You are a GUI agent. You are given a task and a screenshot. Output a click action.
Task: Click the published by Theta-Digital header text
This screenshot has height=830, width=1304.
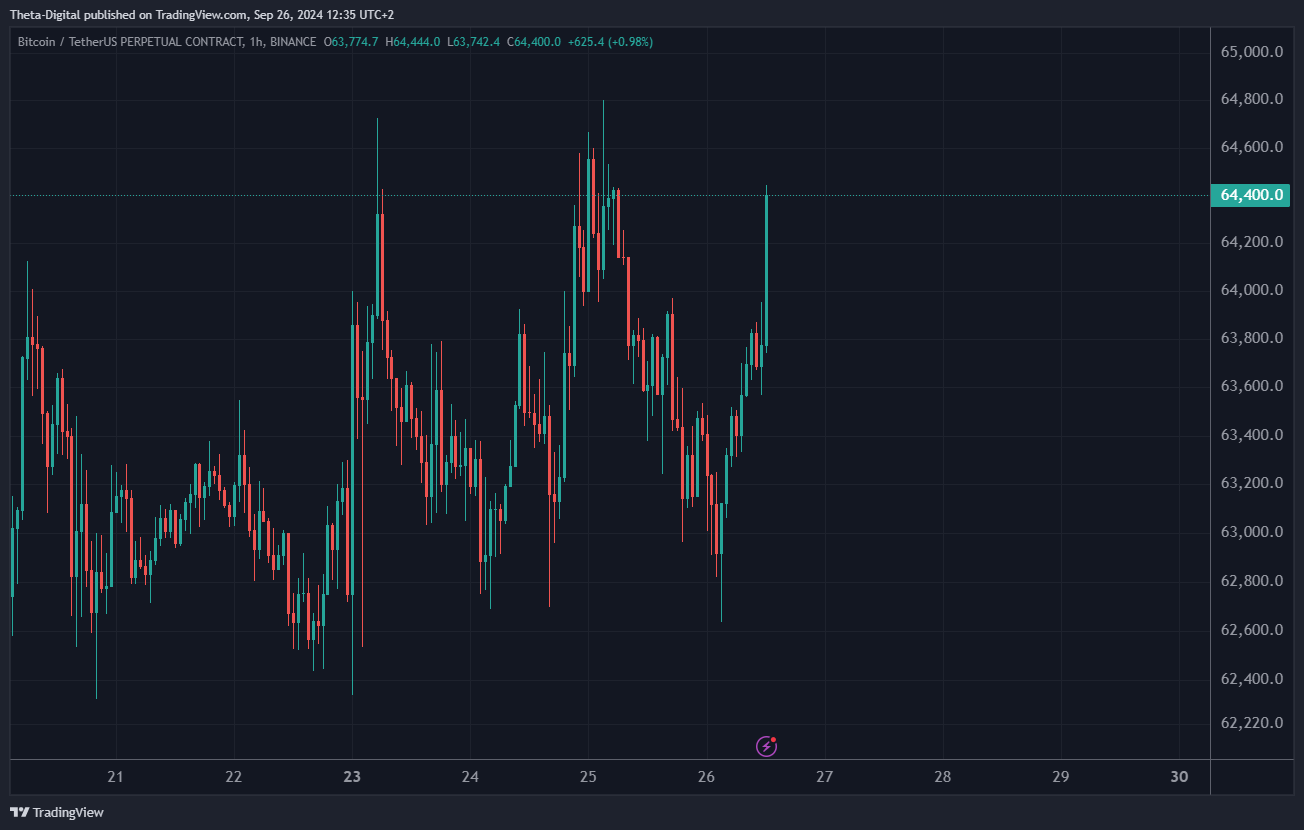tap(202, 14)
